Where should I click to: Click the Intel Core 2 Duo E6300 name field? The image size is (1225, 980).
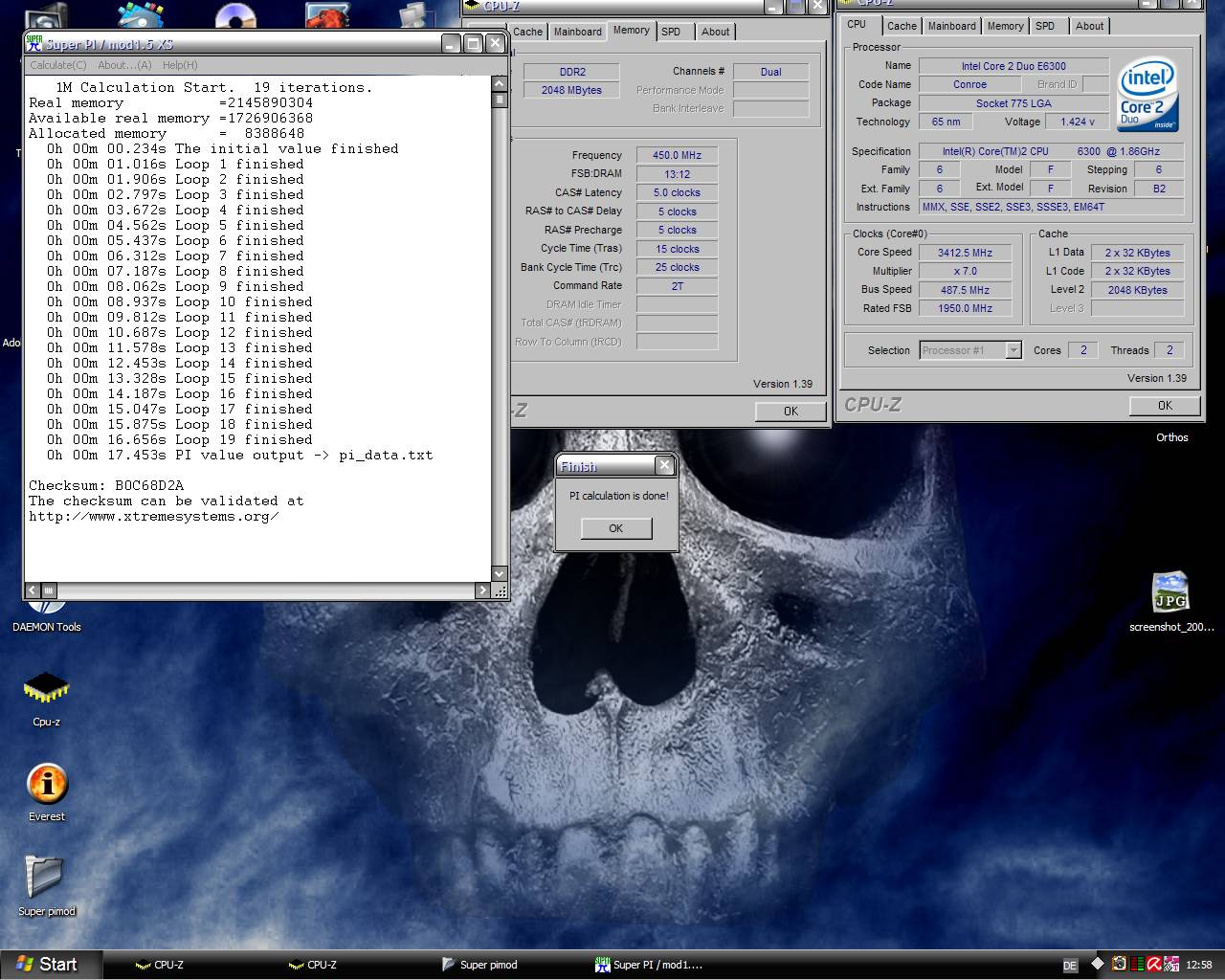click(x=1013, y=66)
